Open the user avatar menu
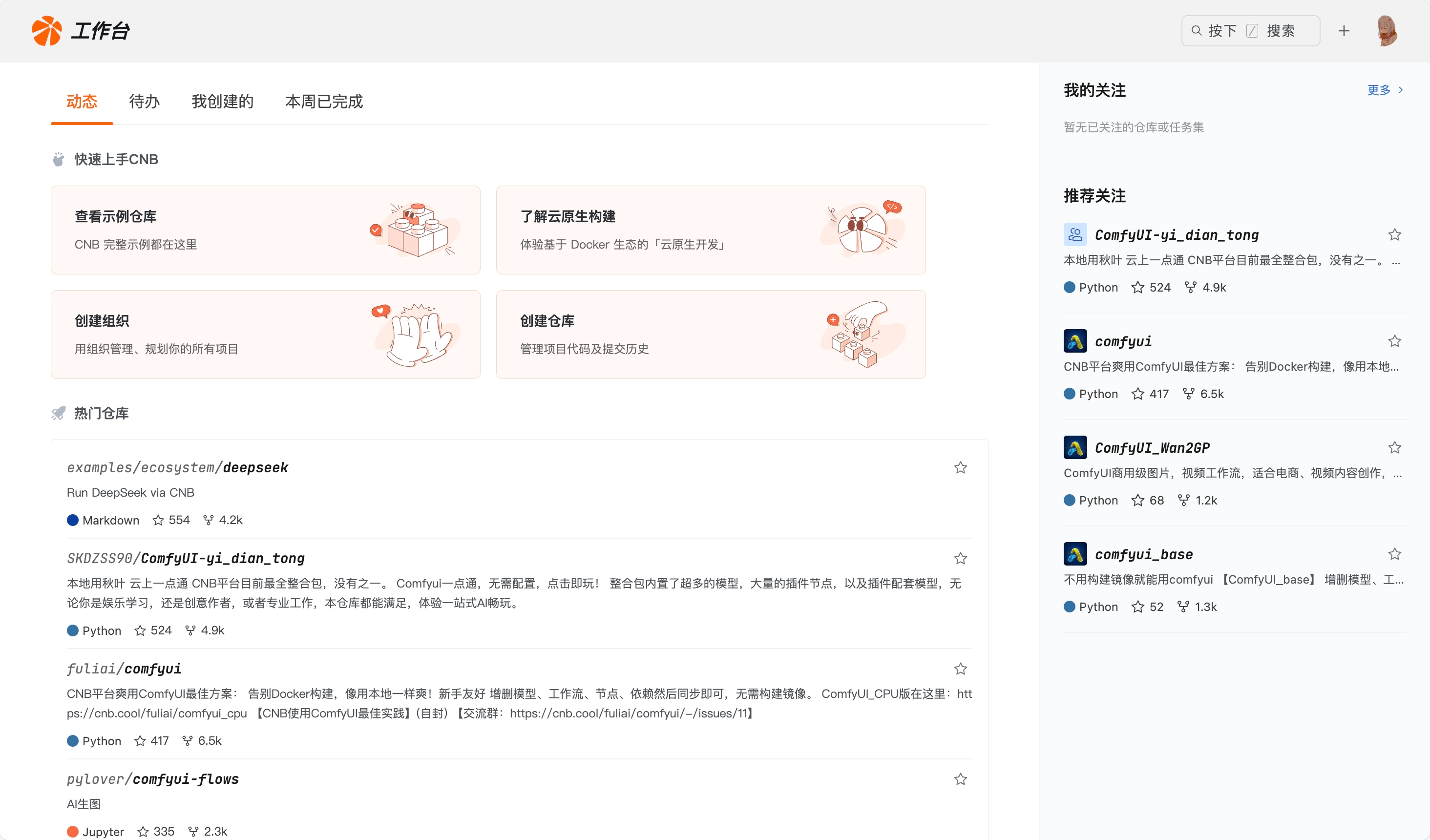Image resolution: width=1430 pixels, height=840 pixels. coord(1387,31)
